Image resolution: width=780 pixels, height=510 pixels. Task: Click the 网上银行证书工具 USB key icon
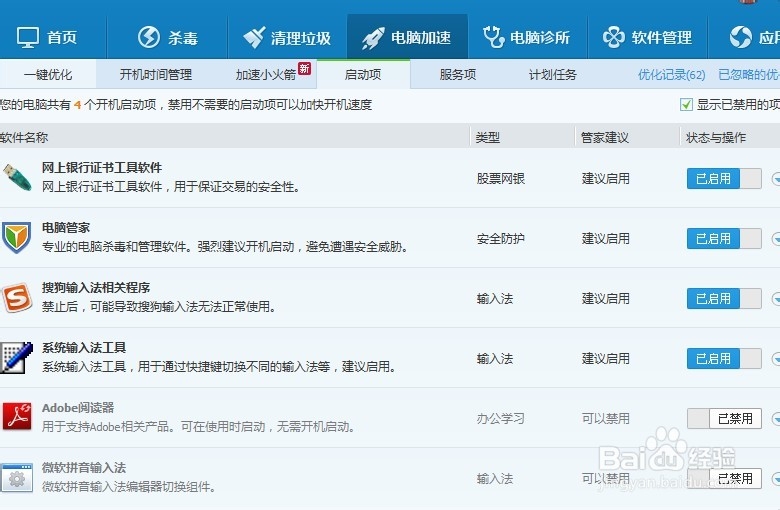(17, 178)
